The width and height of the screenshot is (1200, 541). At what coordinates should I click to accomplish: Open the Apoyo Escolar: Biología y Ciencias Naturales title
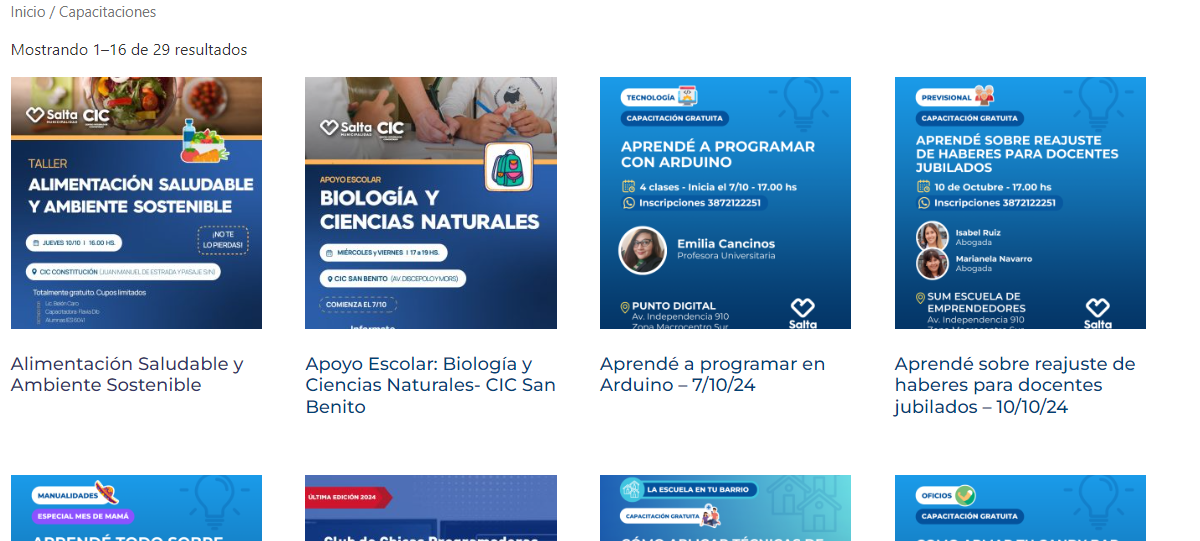[x=430, y=385]
